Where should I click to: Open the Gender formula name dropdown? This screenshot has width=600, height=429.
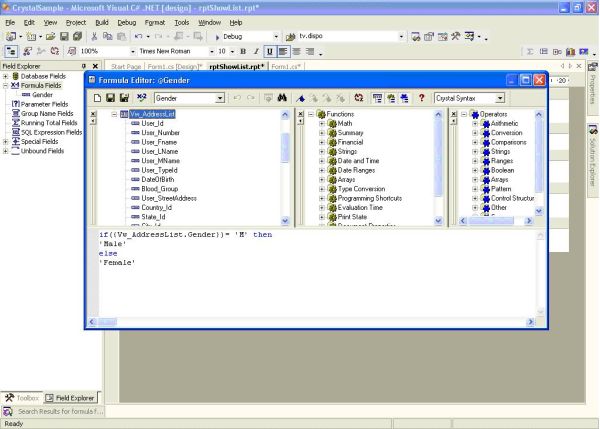coord(220,98)
